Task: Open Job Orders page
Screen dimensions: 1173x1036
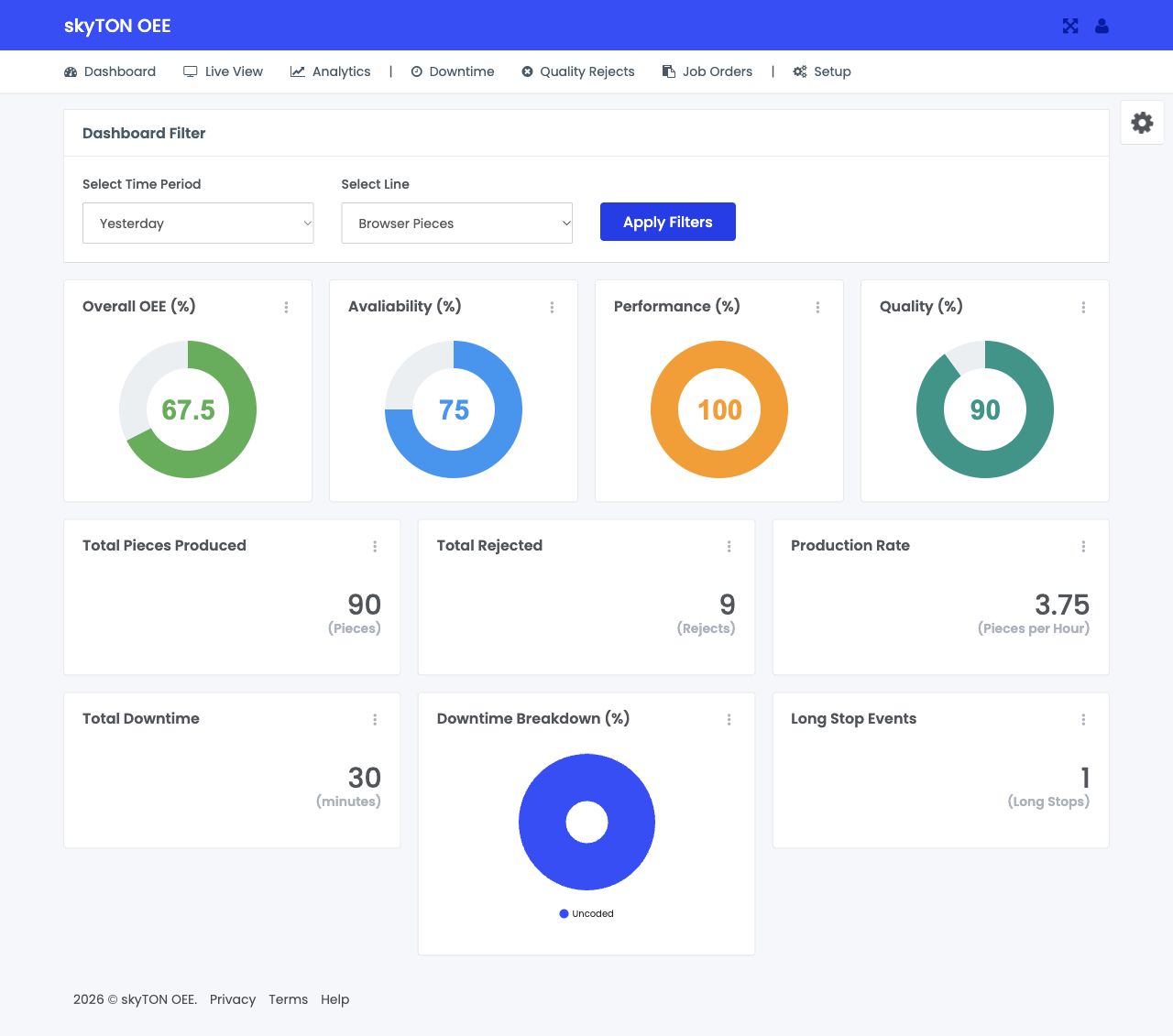Action: [x=707, y=71]
